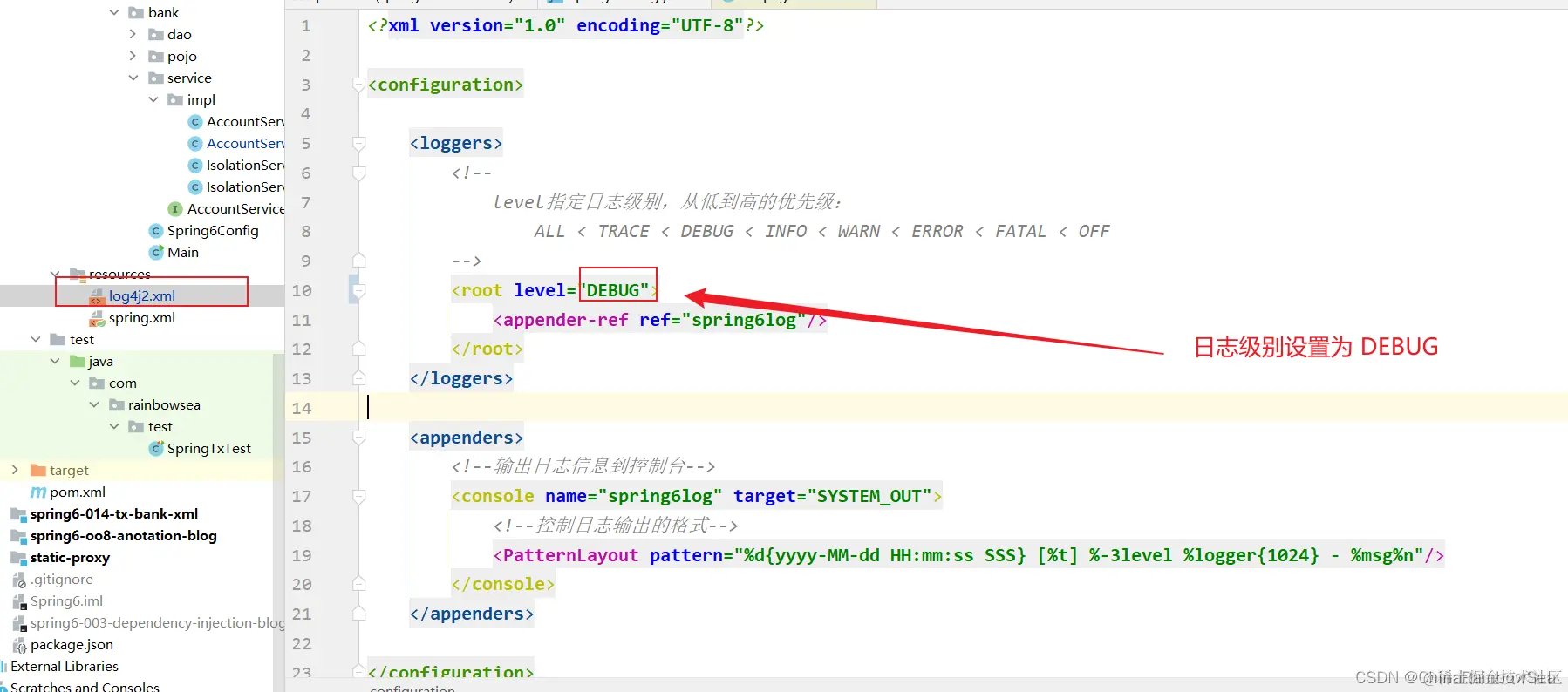The width and height of the screenshot is (1568, 692).
Task: Open the Main class
Action: 183,252
